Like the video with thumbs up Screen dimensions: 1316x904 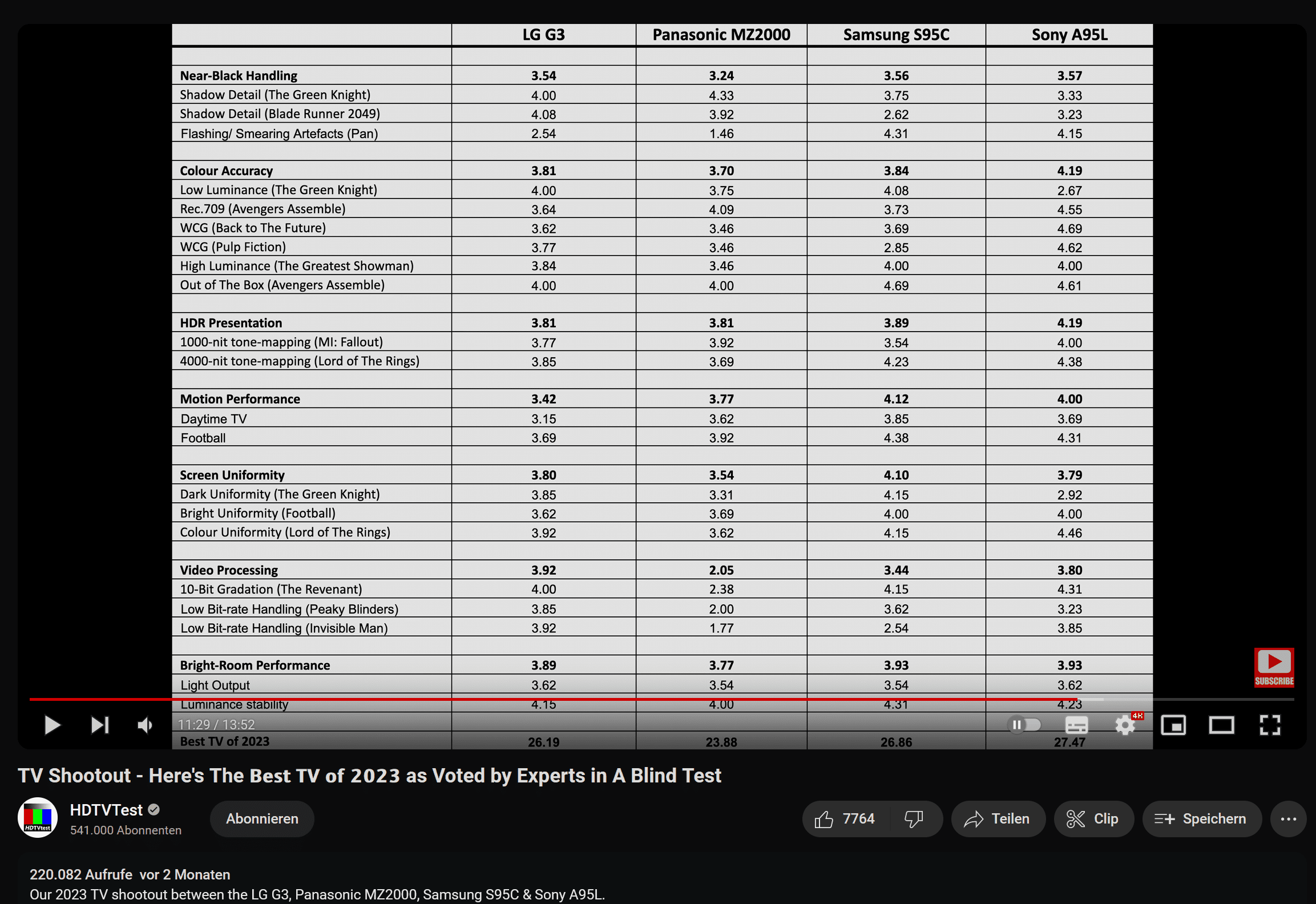[x=846, y=818]
